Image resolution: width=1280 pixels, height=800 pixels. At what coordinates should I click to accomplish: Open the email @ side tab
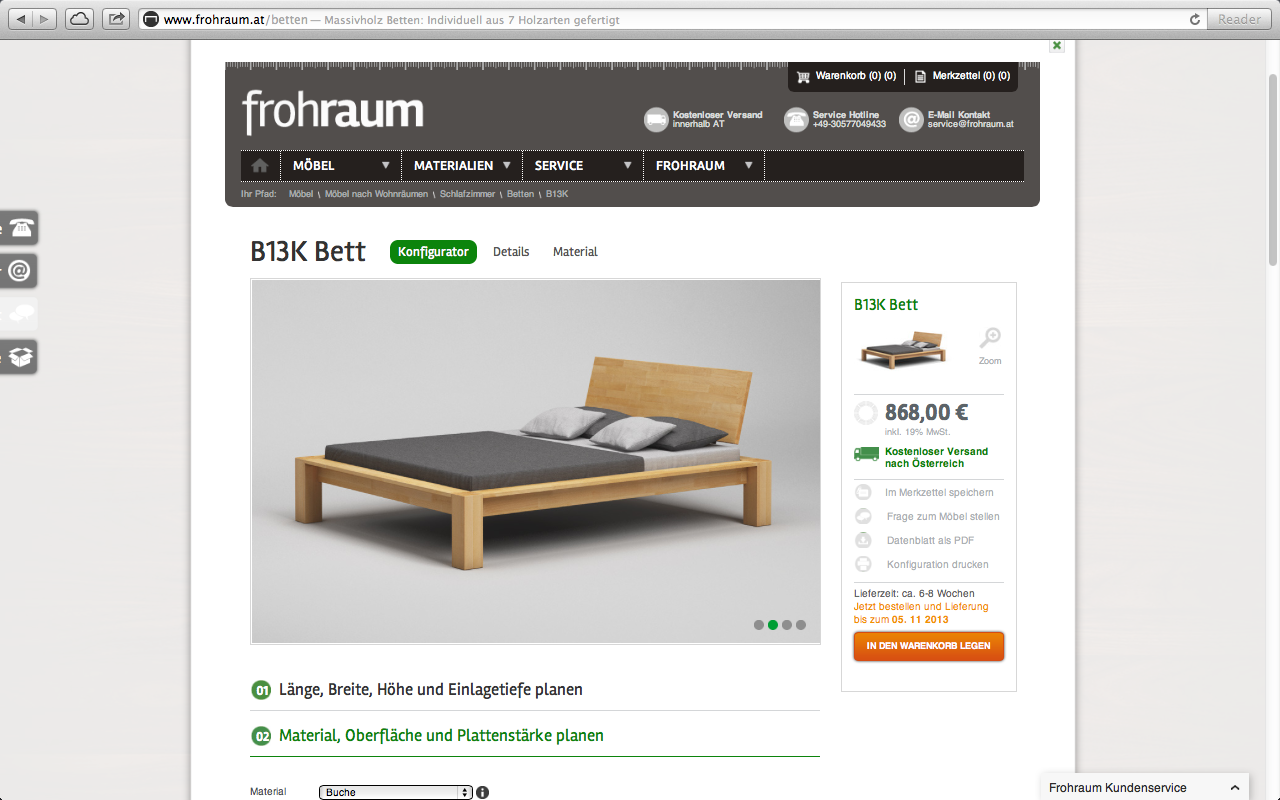[19, 271]
